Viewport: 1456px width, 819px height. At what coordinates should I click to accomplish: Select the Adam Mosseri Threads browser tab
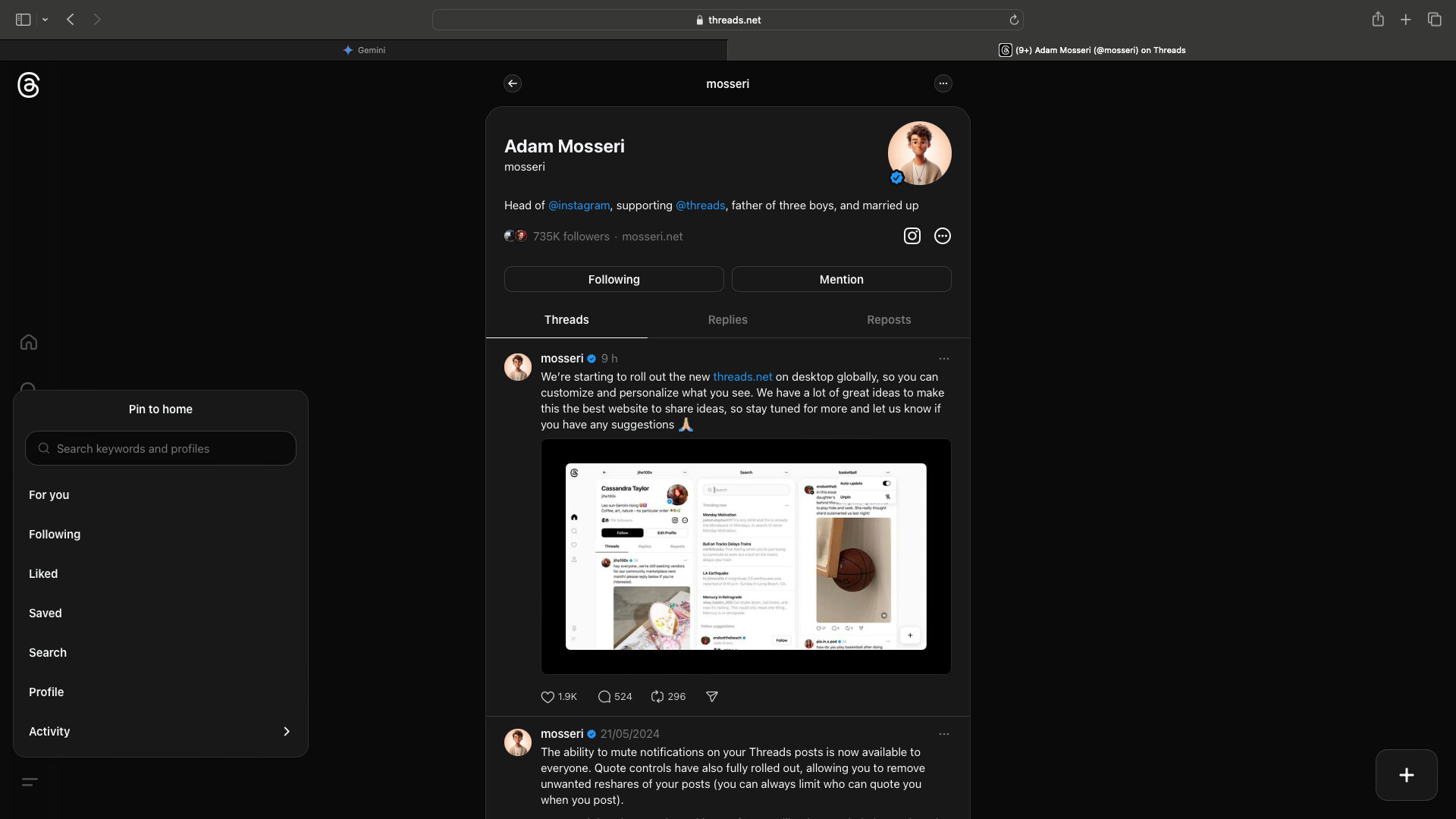(x=1092, y=50)
